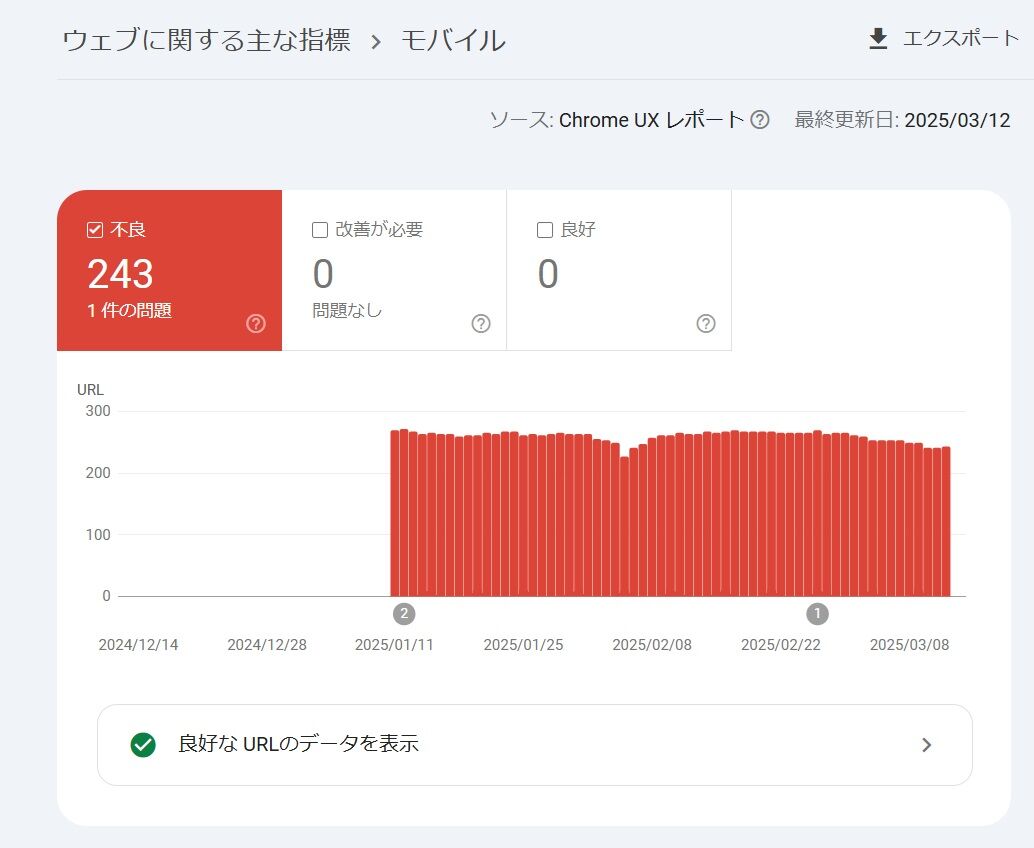This screenshot has width=1034, height=848.
Task: Open 良好な URLのデータを表示 row
Action: tap(535, 745)
